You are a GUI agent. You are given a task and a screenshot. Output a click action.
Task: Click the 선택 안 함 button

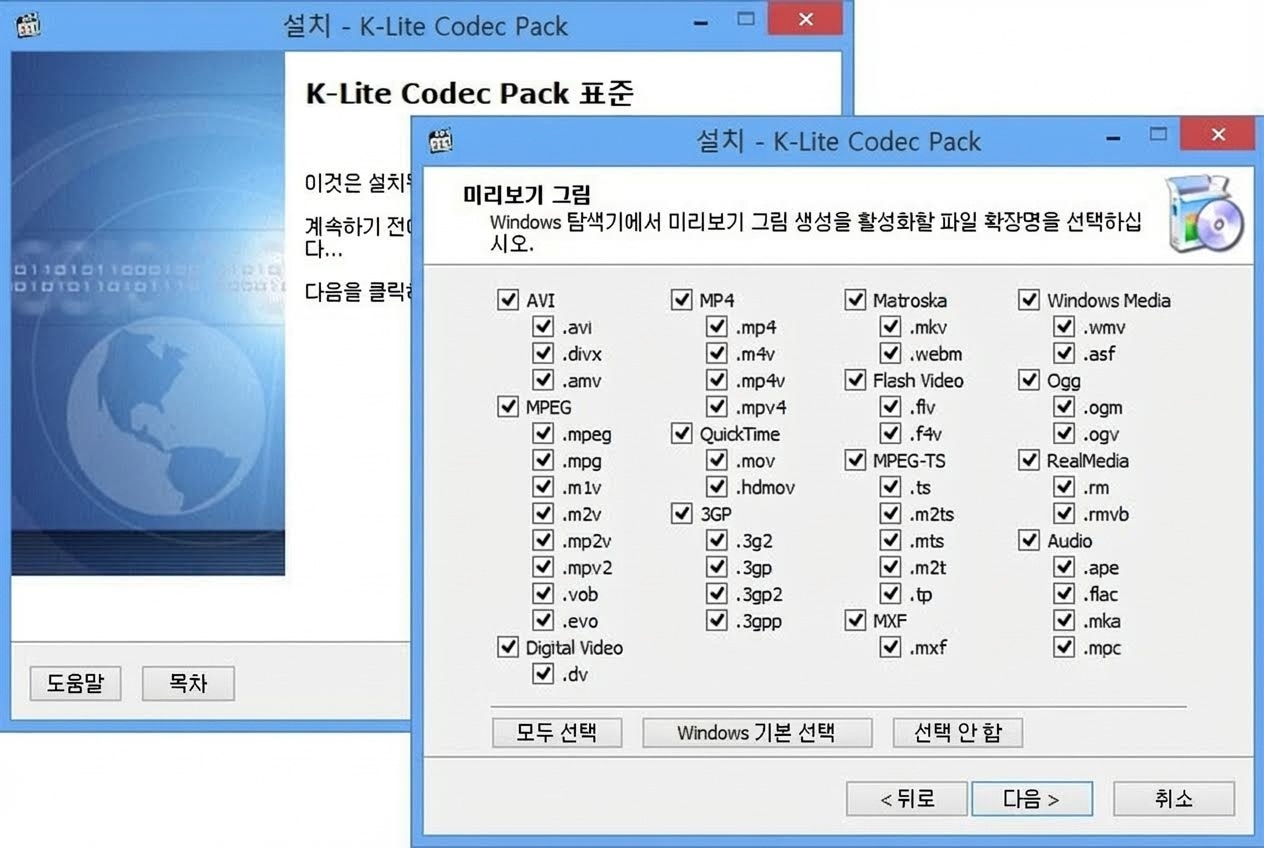coord(957,732)
